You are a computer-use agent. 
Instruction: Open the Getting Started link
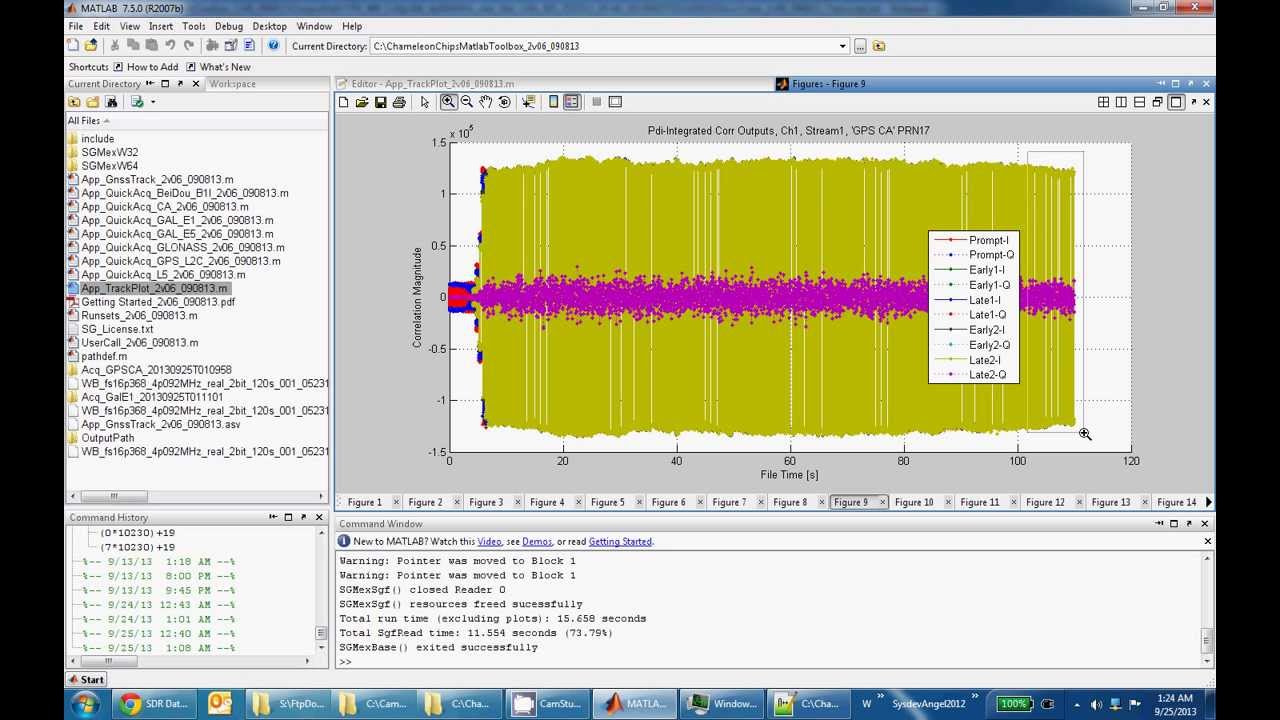pyautogui.click(x=620, y=541)
